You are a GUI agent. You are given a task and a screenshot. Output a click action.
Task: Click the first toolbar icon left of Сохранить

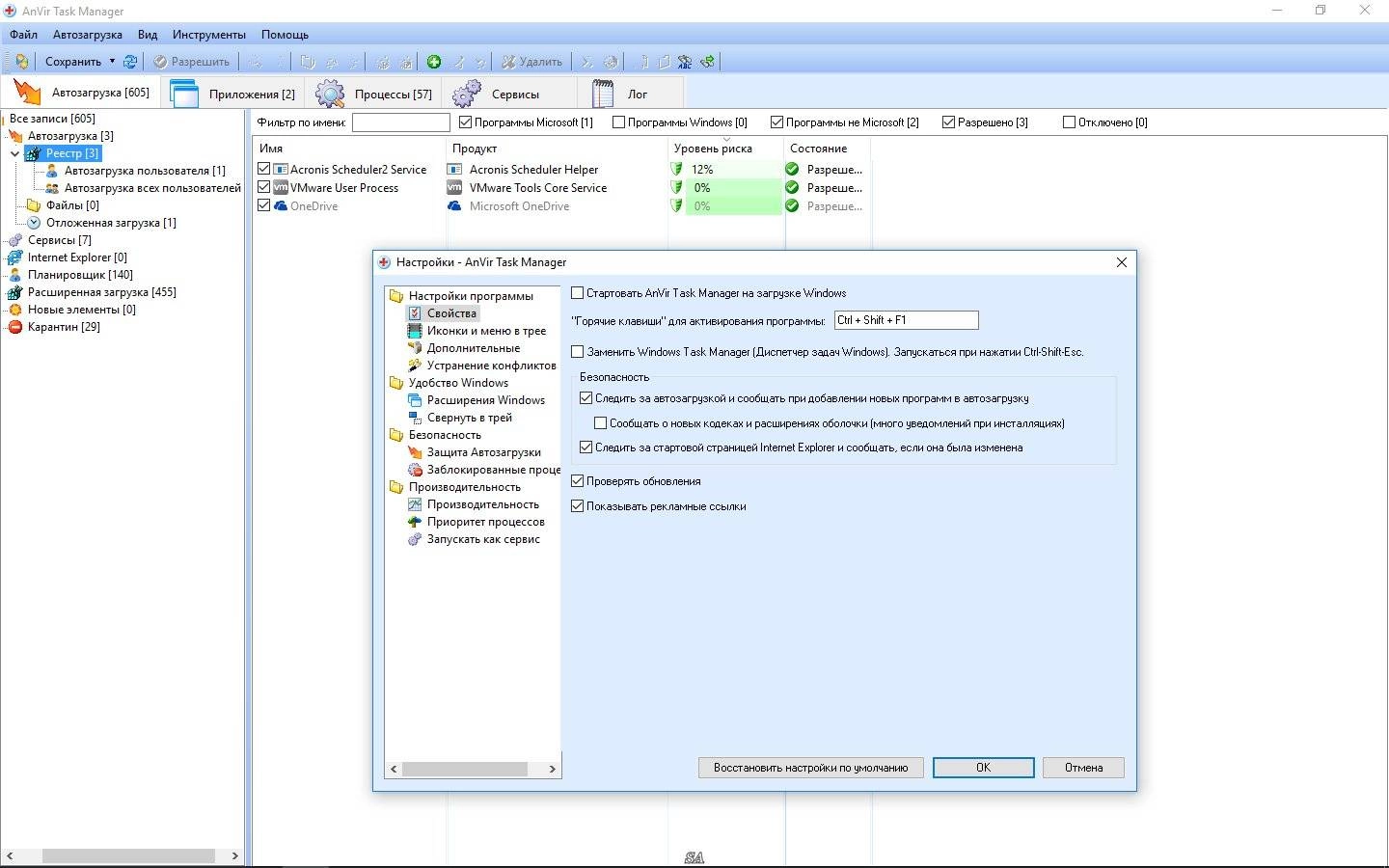coord(21,62)
